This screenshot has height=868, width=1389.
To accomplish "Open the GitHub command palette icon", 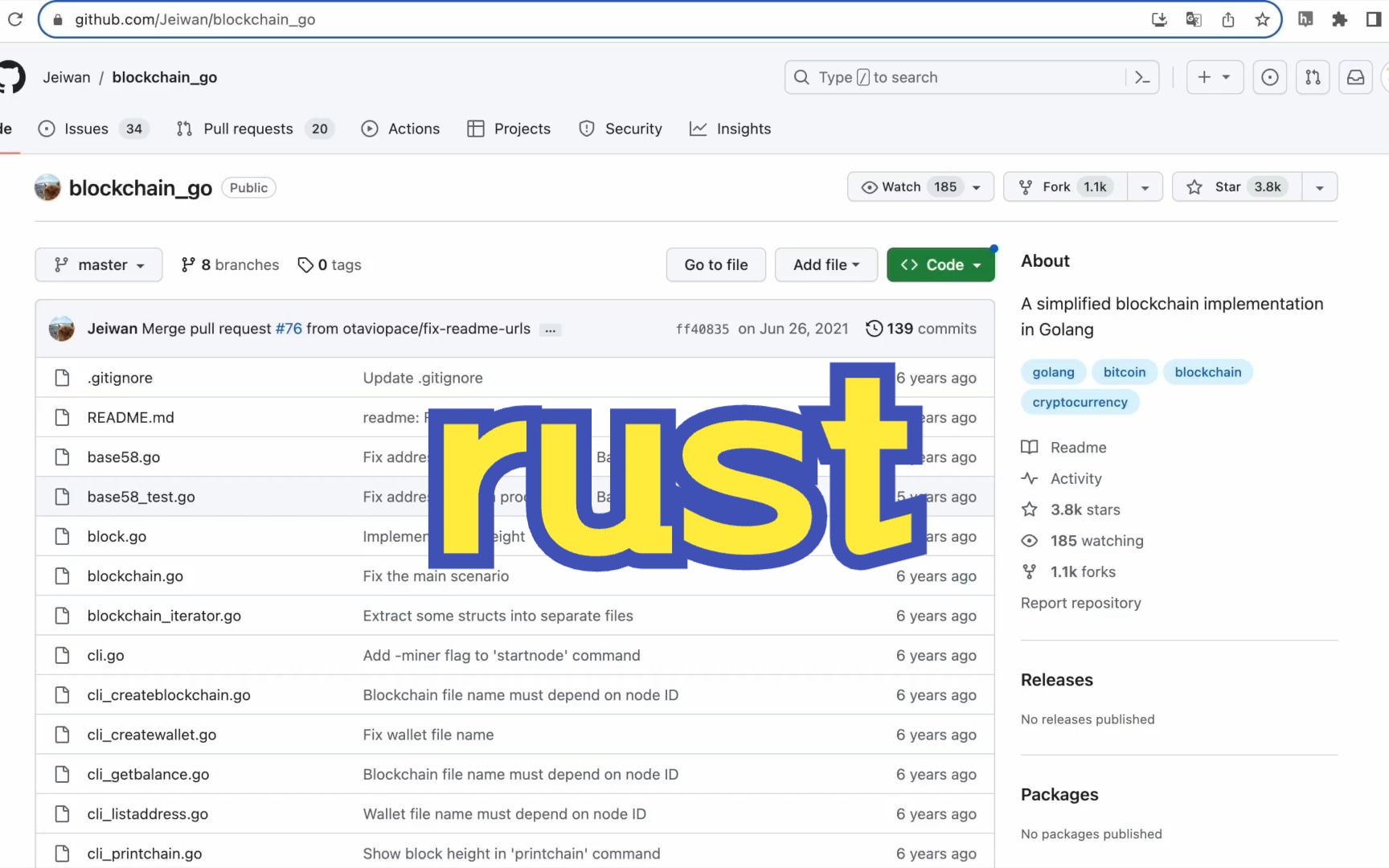I will pyautogui.click(x=1142, y=77).
